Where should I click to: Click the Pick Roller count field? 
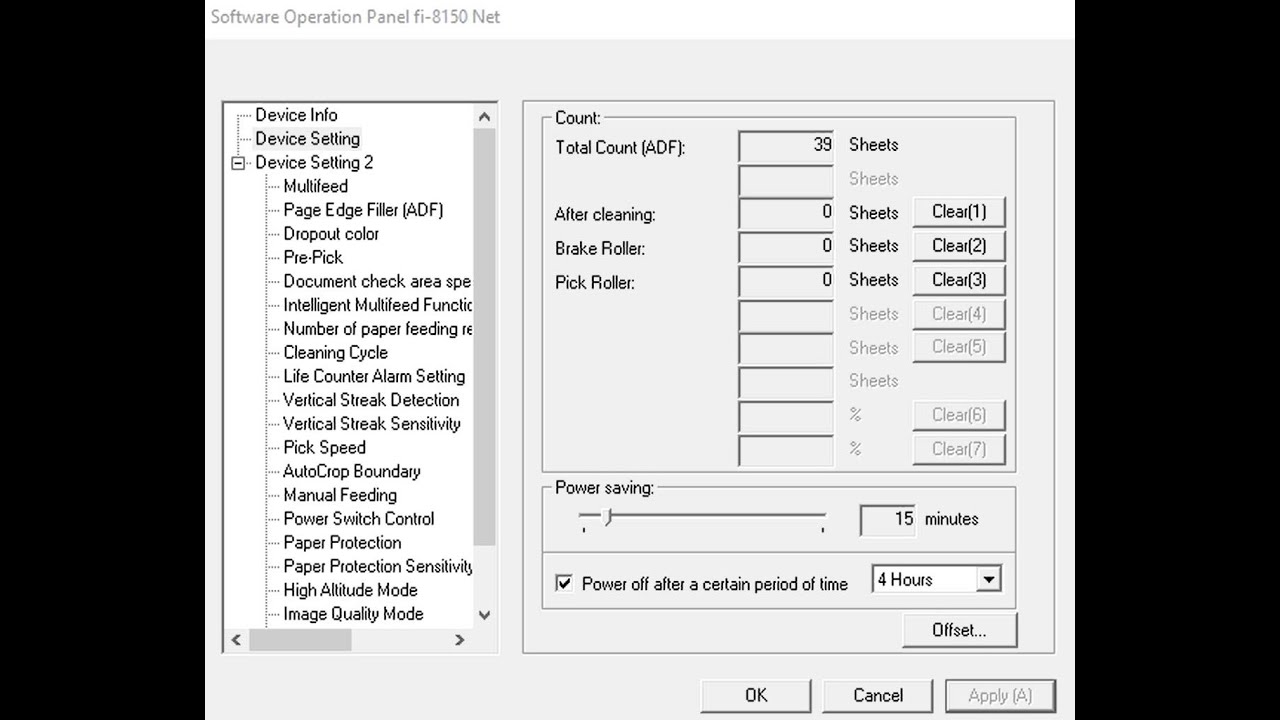click(x=786, y=280)
